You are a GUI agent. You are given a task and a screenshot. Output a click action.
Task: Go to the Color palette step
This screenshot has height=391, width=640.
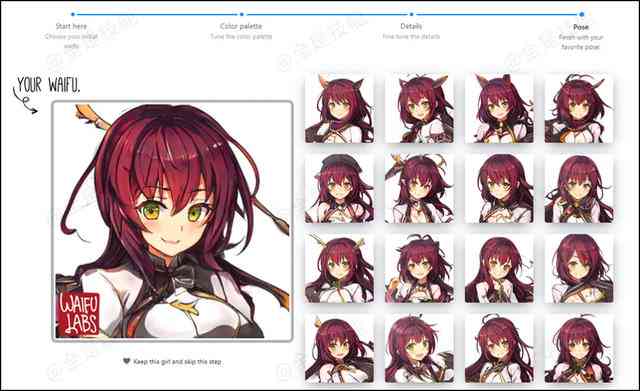point(241,26)
